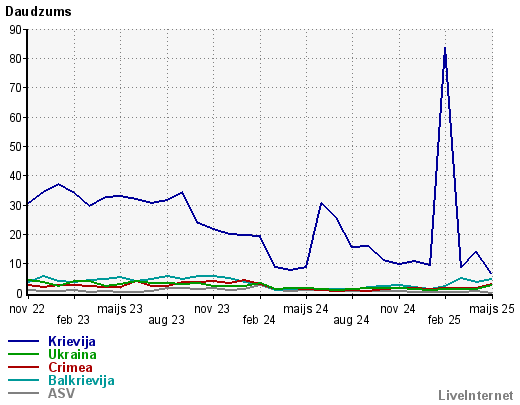Click the ASV legend label
The height and width of the screenshot is (405, 520).
(x=61, y=393)
